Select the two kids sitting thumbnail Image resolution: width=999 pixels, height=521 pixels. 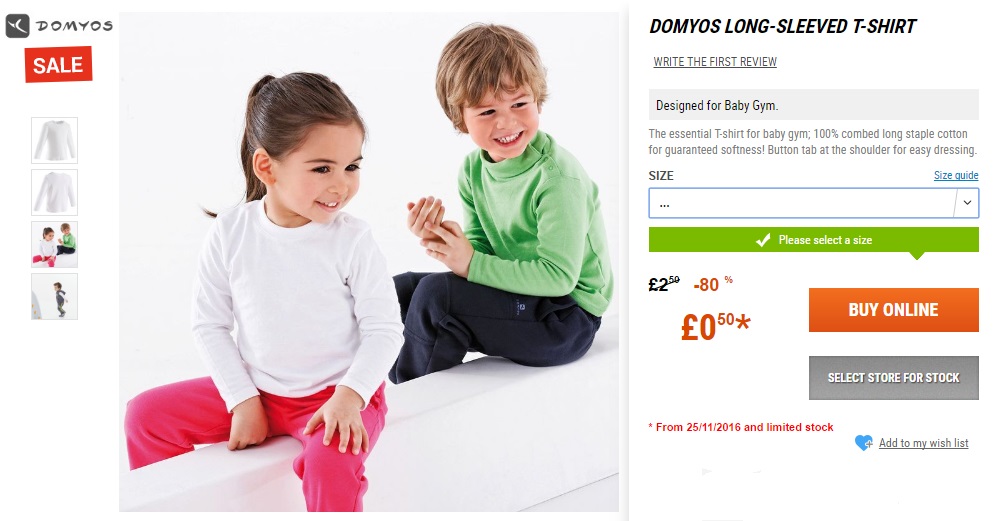tap(55, 245)
